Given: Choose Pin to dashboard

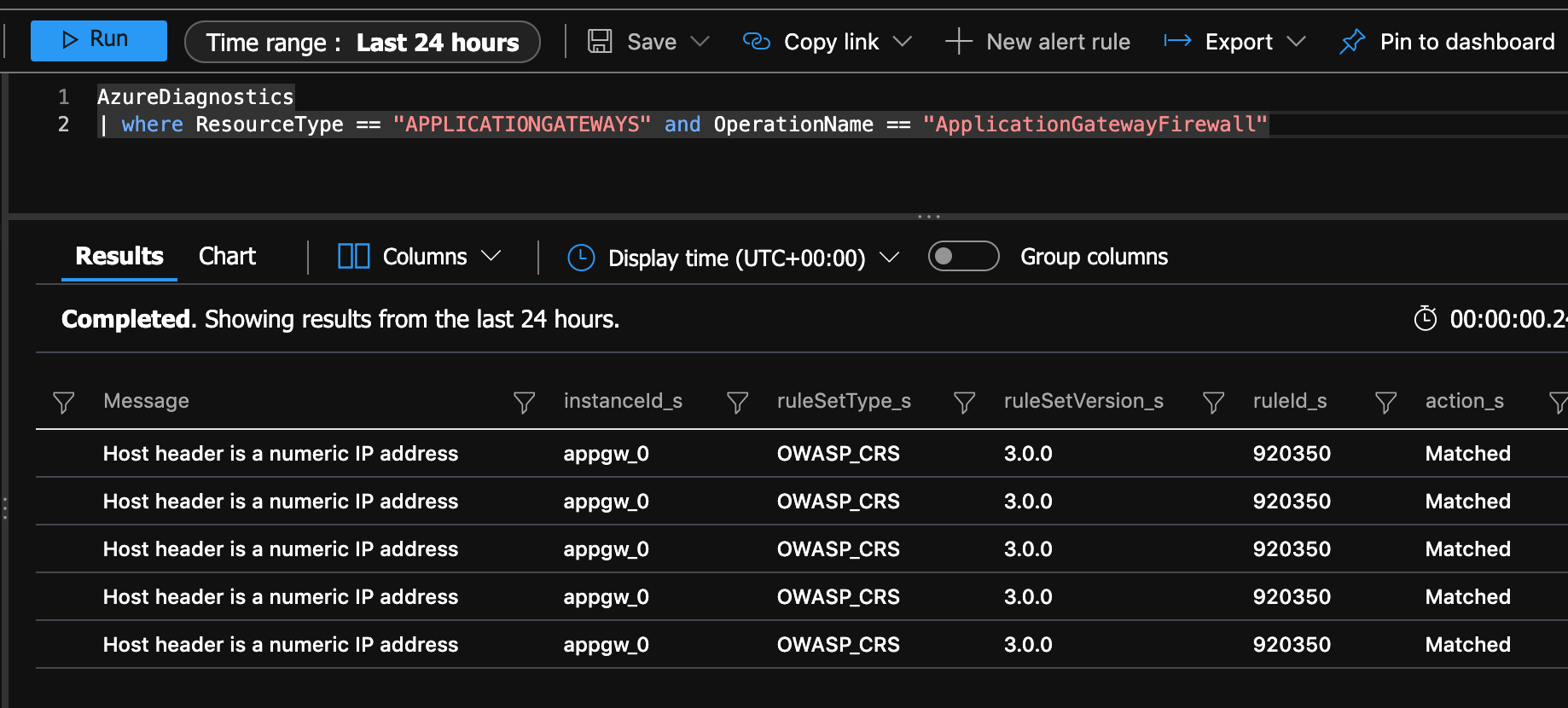Looking at the screenshot, I should [x=1467, y=42].
